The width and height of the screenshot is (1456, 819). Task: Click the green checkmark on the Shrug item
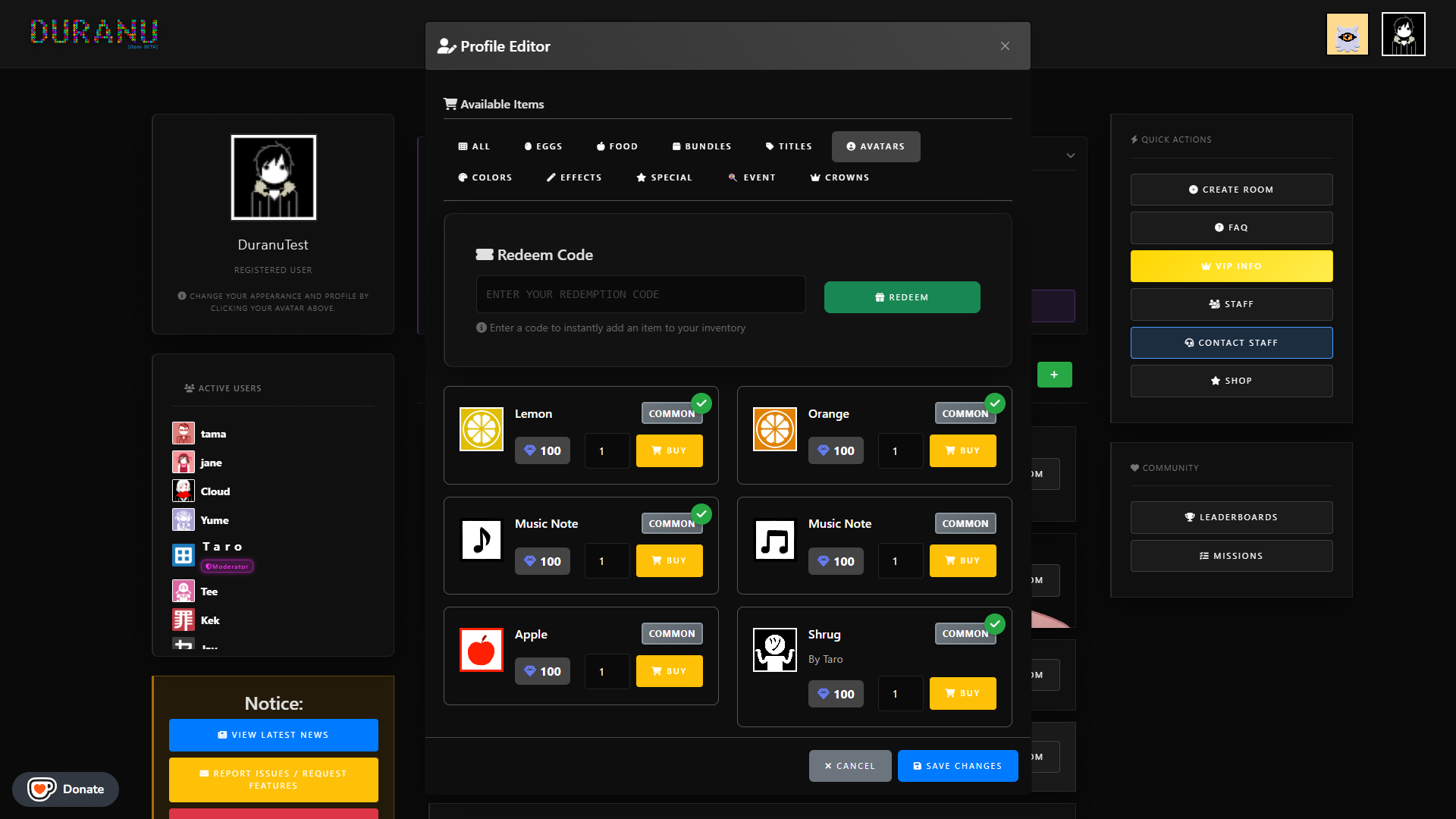pos(995,624)
